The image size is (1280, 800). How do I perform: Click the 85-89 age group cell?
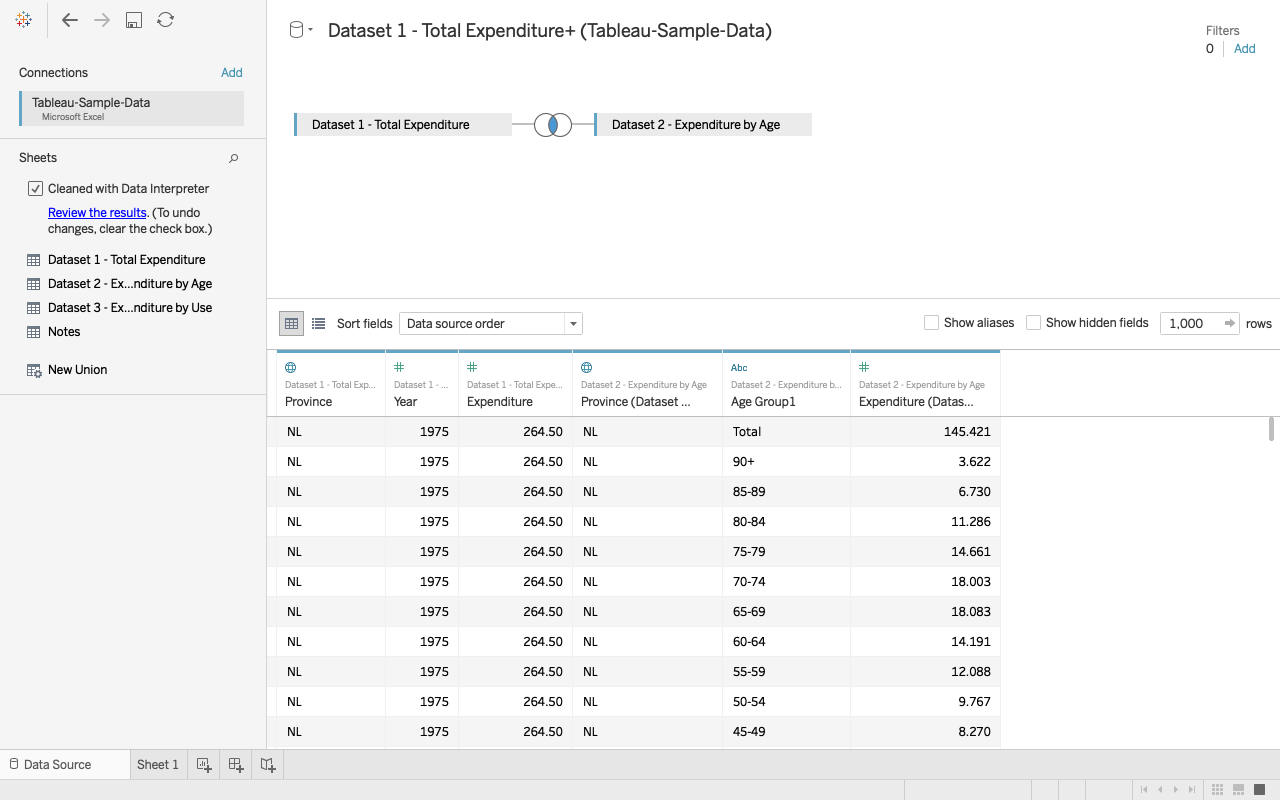[786, 492]
